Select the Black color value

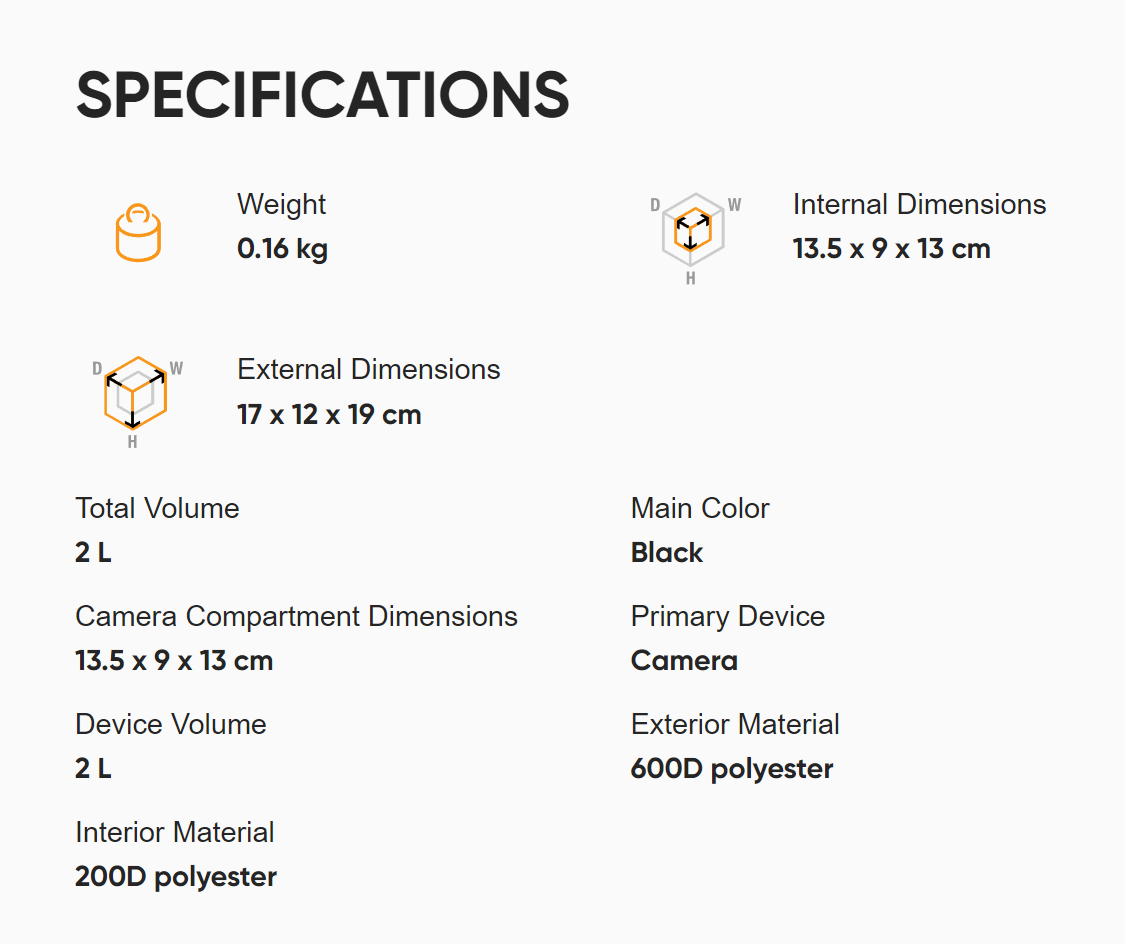[x=666, y=553]
